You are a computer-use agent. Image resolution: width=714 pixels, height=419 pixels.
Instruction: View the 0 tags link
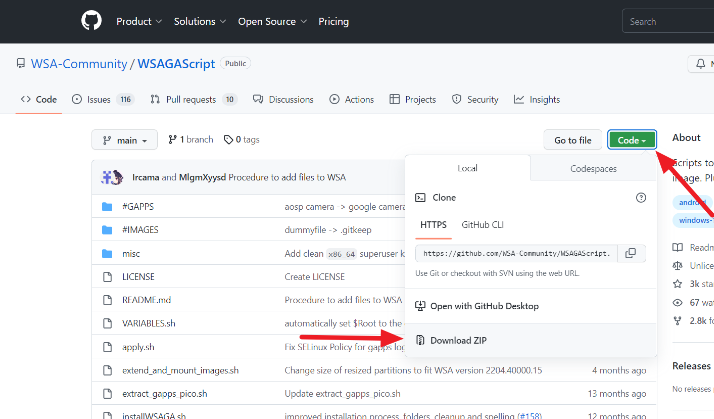point(241,139)
